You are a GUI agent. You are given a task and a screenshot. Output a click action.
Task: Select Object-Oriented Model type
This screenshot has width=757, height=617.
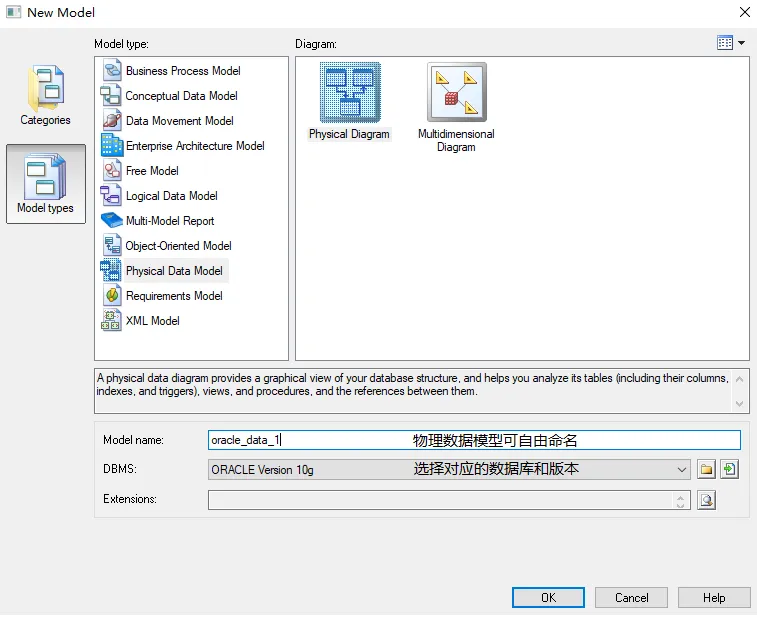click(178, 246)
